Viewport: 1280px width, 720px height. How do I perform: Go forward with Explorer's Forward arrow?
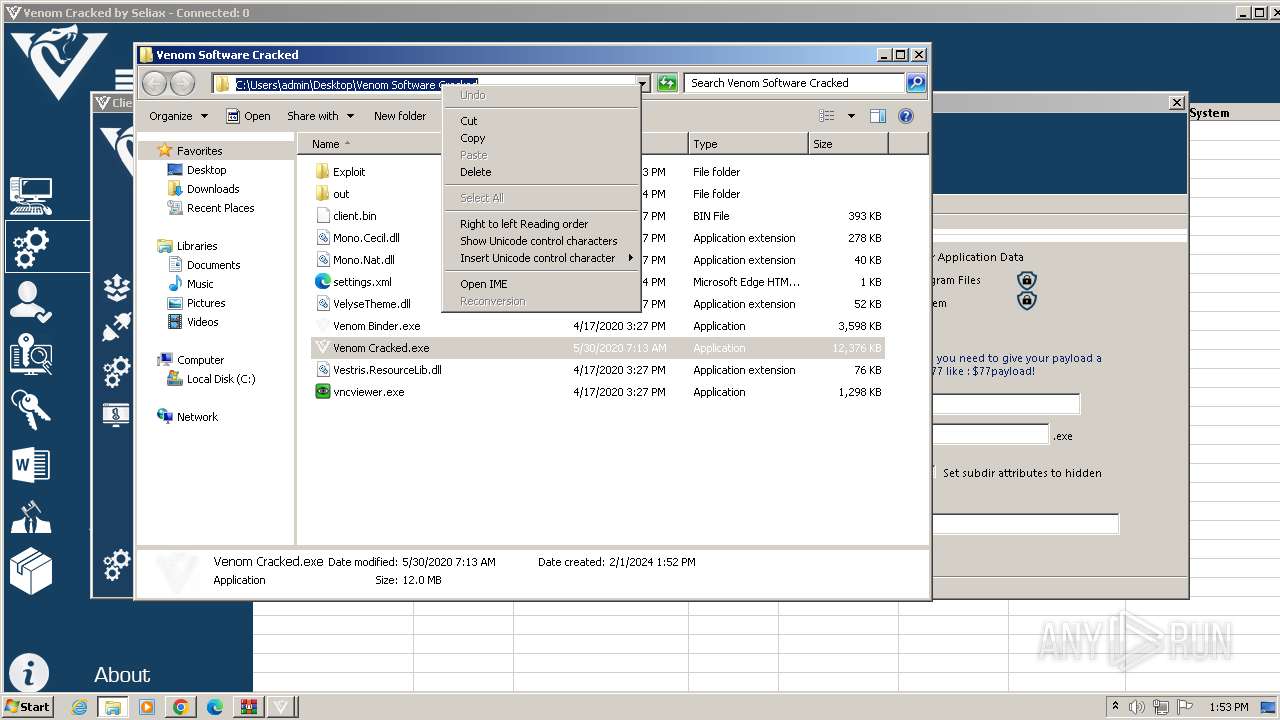click(x=182, y=83)
